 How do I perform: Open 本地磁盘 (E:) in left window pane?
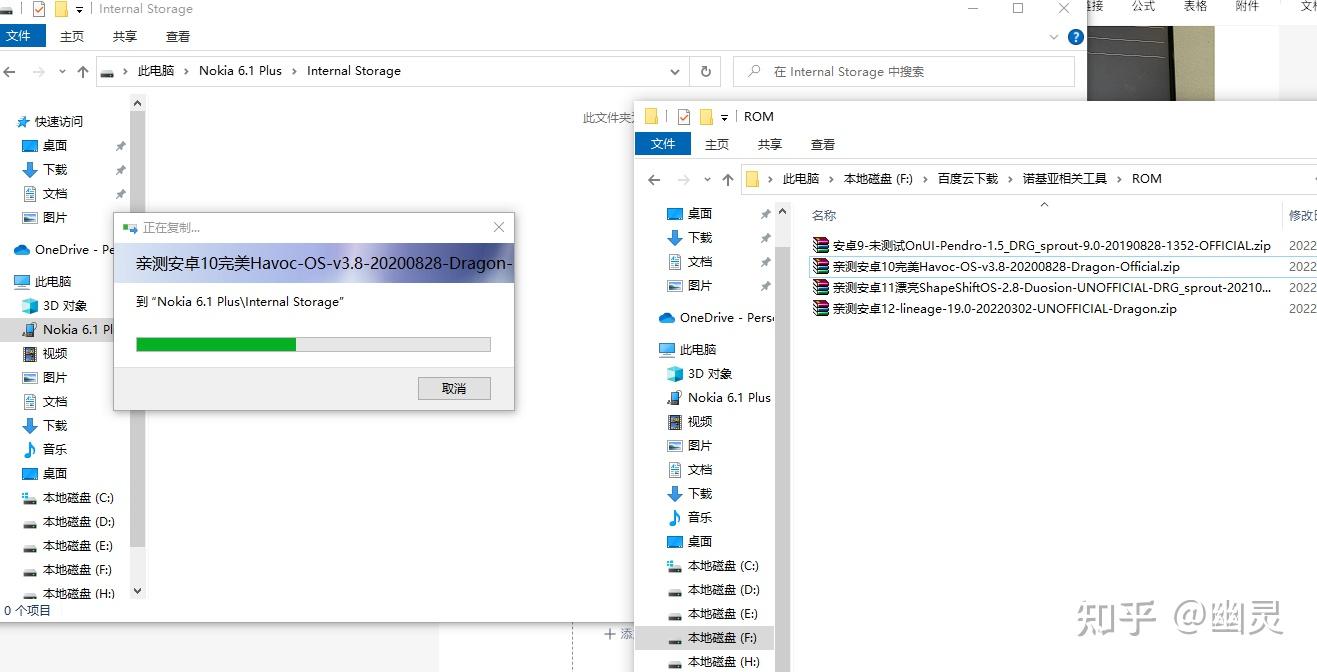pos(78,545)
